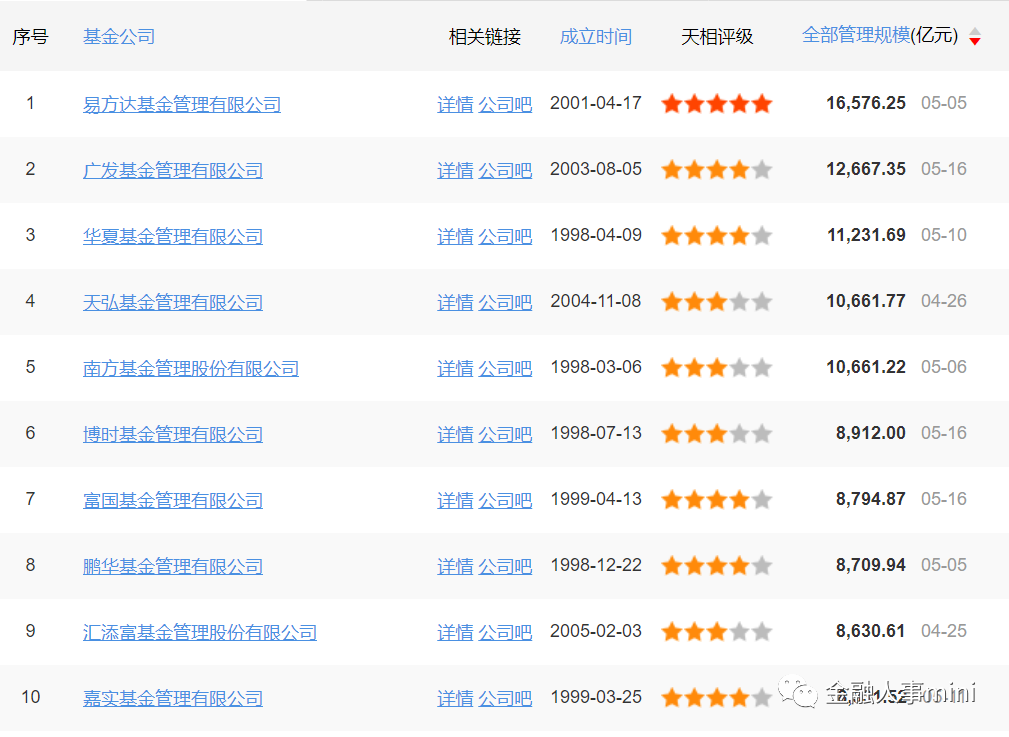Click the 基金公司 column header
Screen dimensions: 1009x737
119,37
